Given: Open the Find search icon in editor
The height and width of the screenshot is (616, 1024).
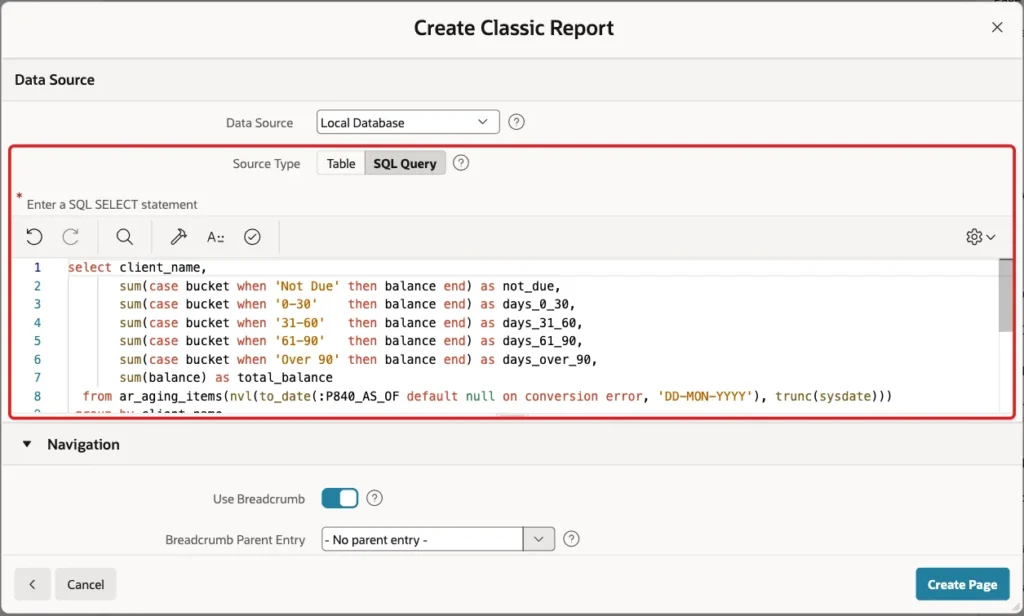Looking at the screenshot, I should pyautogui.click(x=125, y=236).
